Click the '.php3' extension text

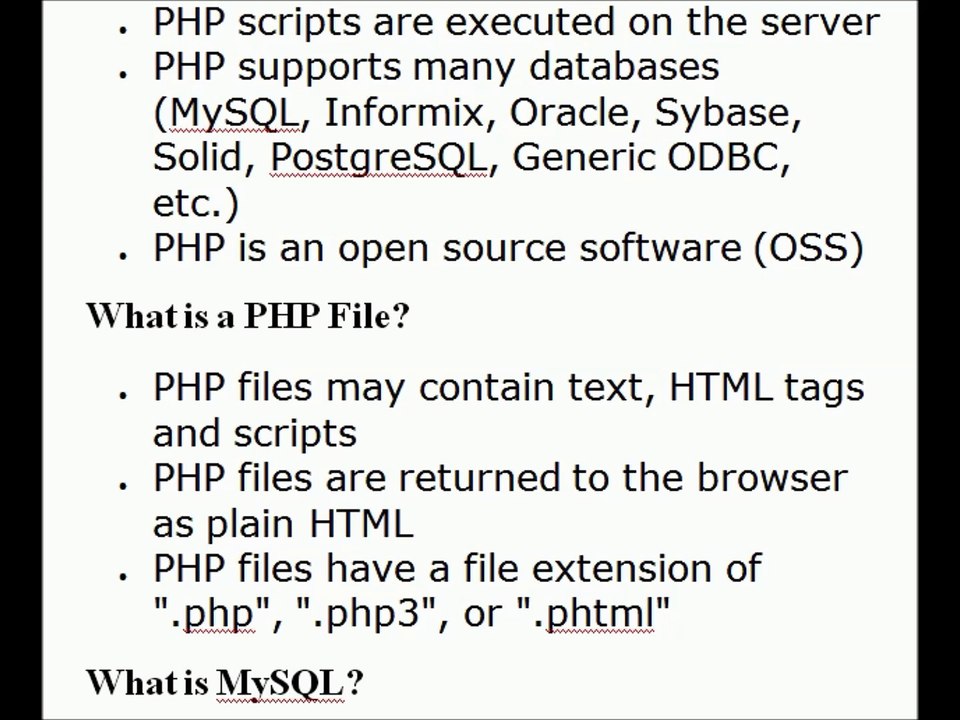tap(365, 613)
